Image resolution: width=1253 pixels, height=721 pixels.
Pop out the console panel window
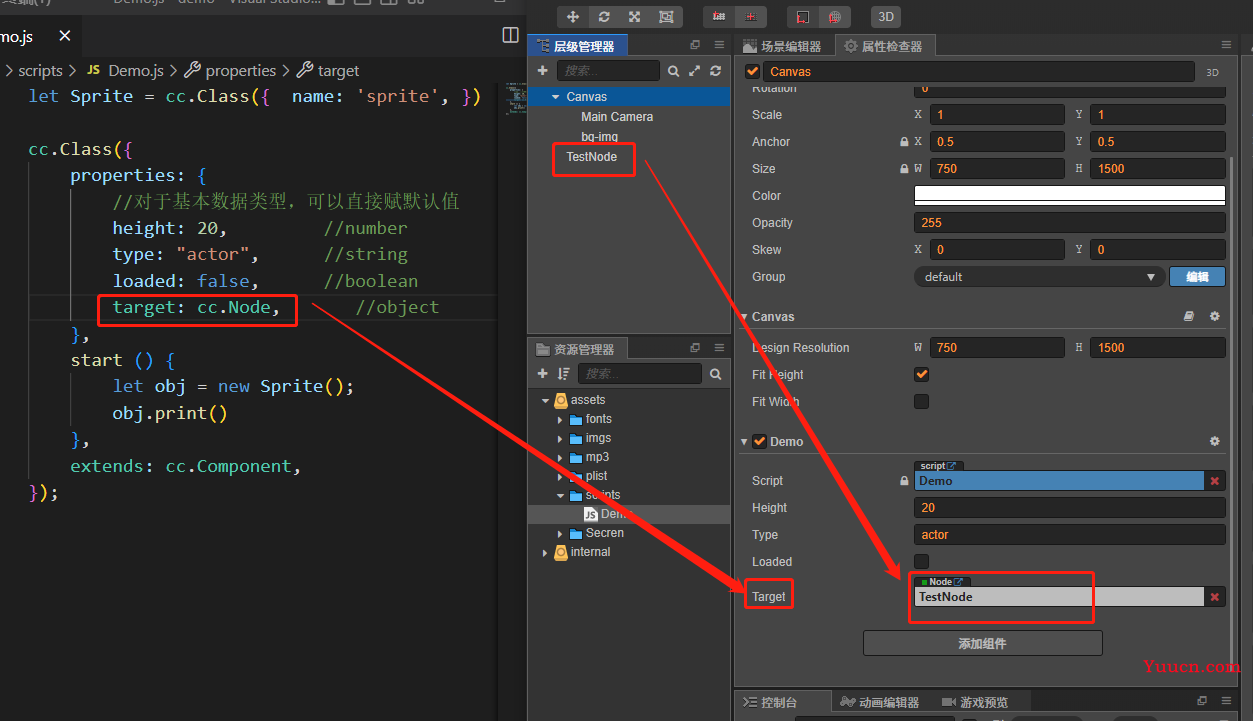(x=1203, y=701)
